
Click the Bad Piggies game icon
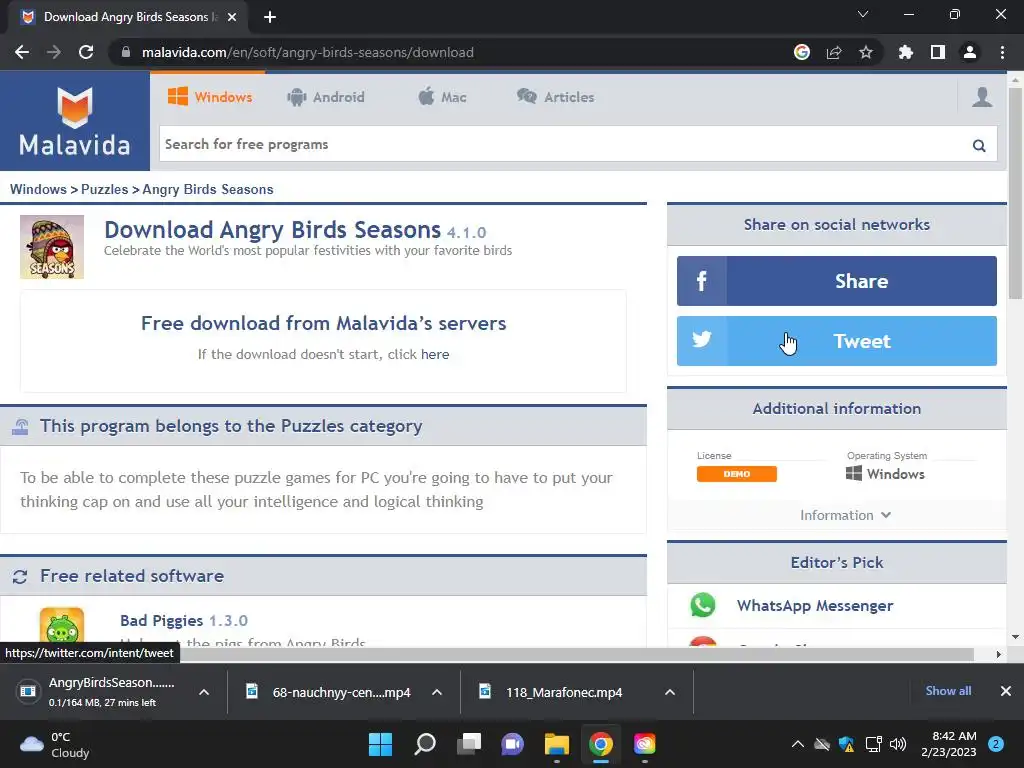tap(62, 626)
